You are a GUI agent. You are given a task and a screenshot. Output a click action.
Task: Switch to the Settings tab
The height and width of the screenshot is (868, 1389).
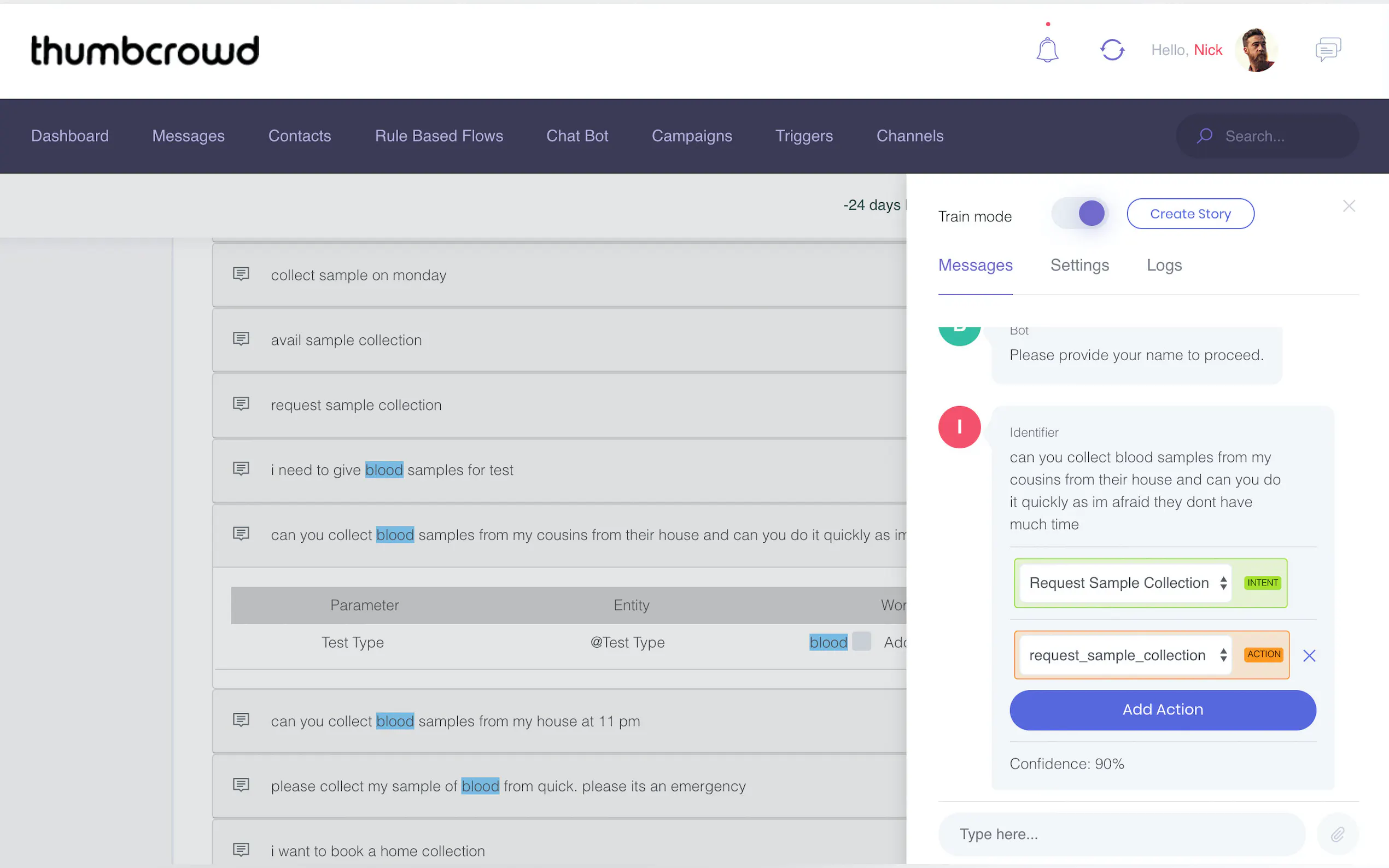tap(1079, 265)
